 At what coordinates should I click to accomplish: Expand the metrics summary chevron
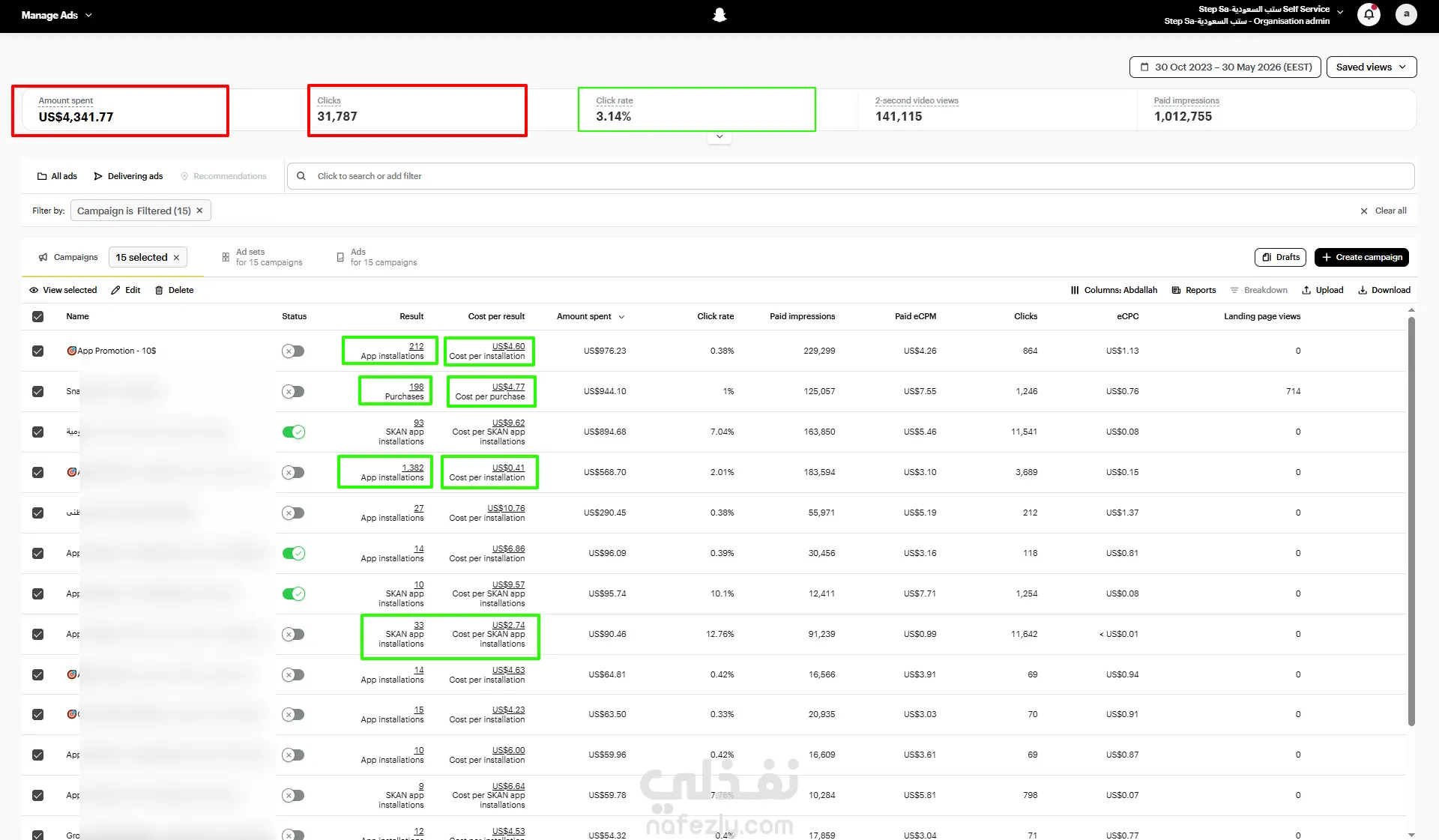(x=719, y=137)
